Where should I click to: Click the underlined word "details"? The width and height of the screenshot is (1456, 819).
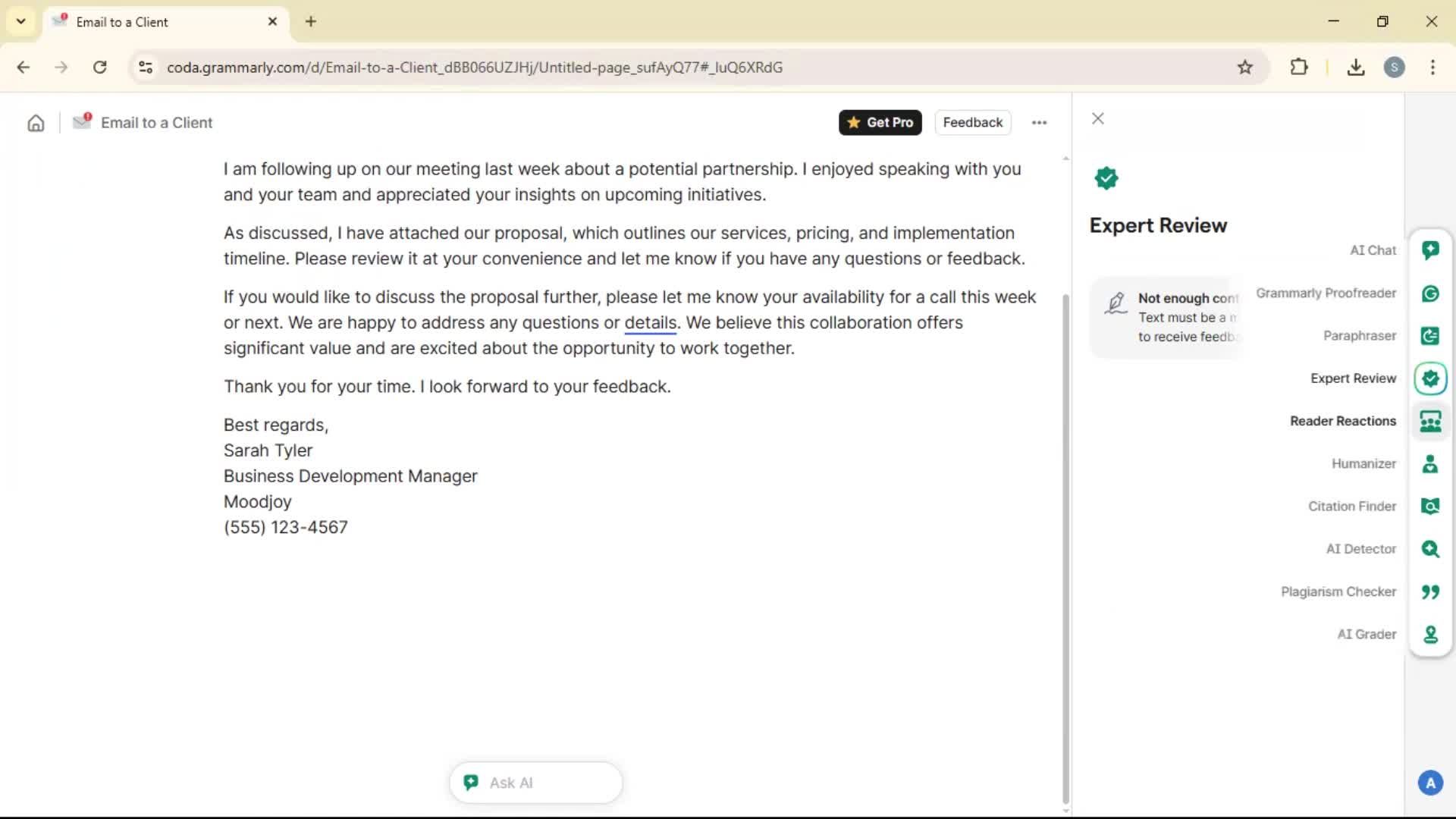650,323
